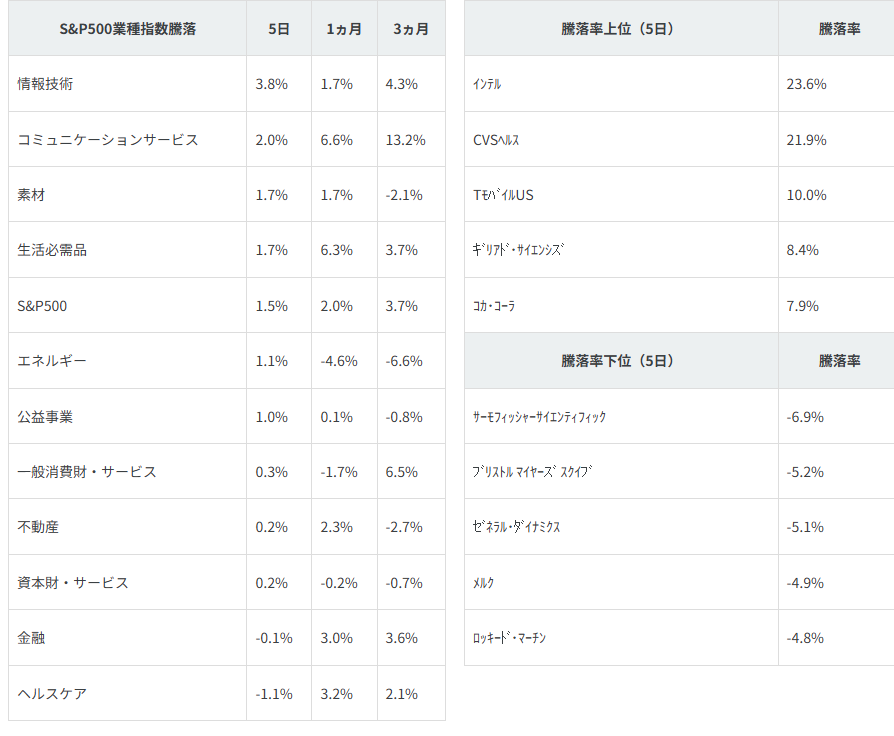Image resolution: width=894 pixels, height=736 pixels.
Task: Select the S&P500業種指数騰落 header cell
Action: click(128, 29)
